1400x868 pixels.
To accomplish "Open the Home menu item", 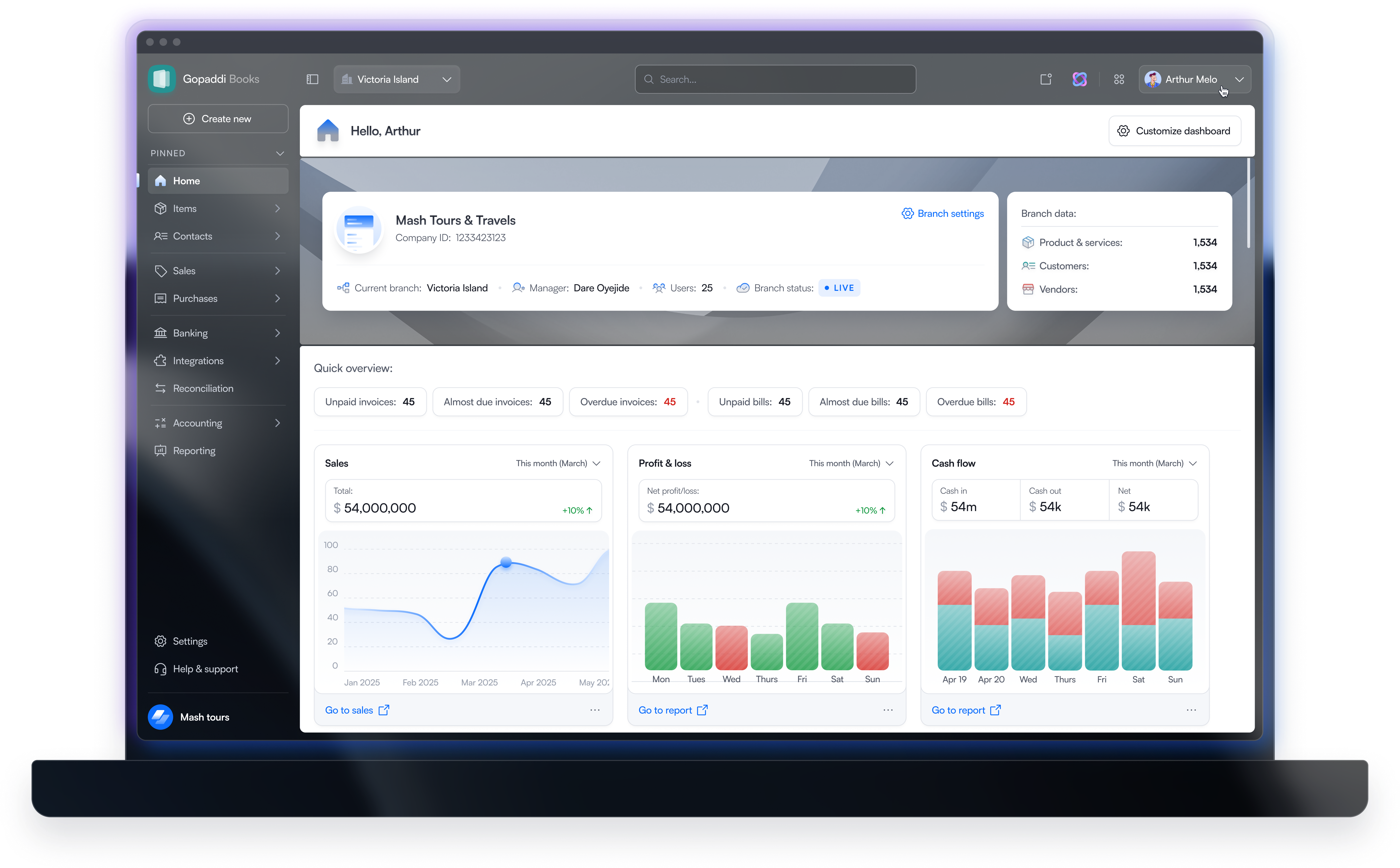I will [218, 181].
